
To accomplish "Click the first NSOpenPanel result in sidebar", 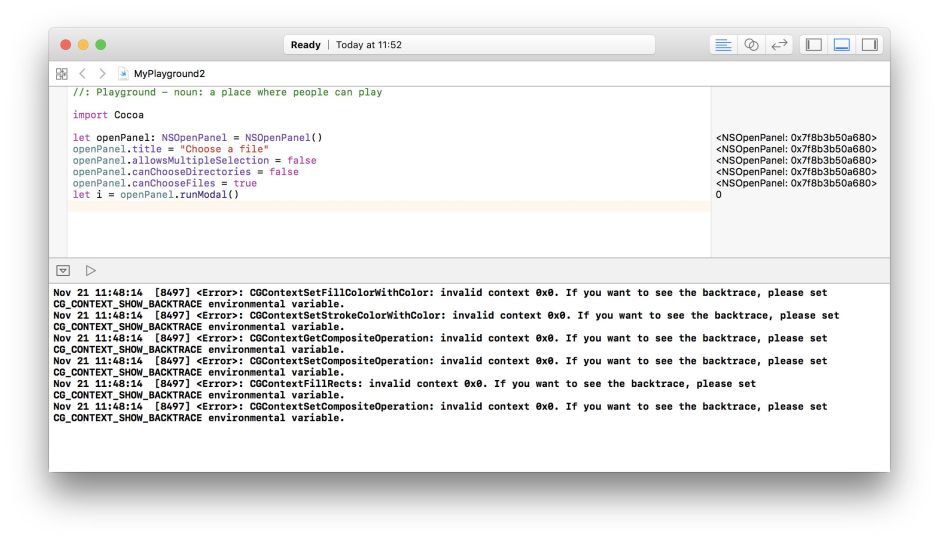I will click(x=796, y=138).
